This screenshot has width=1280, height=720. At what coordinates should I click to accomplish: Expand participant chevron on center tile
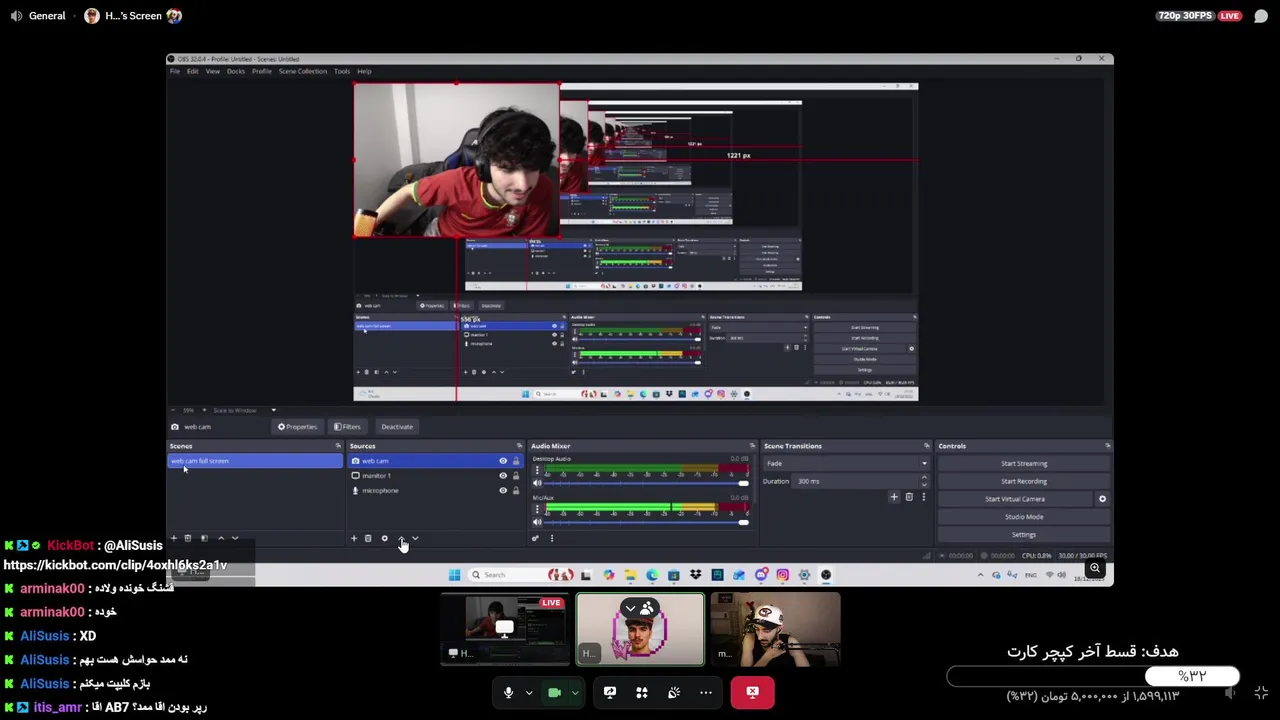point(630,608)
